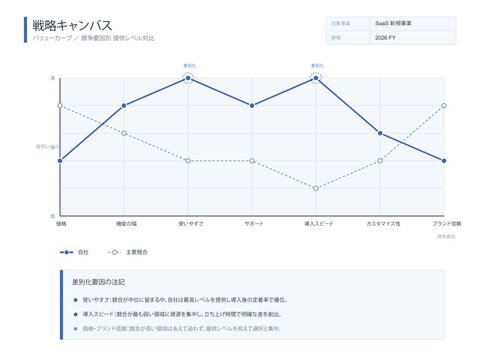Click the 自社 data point for ブランド信頼
This screenshot has height=360, width=480.
[x=444, y=161]
